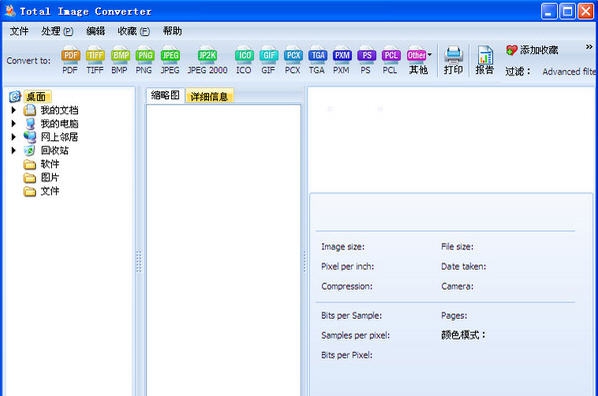Open the 帮助 menu
The height and width of the screenshot is (396, 598).
tap(172, 31)
